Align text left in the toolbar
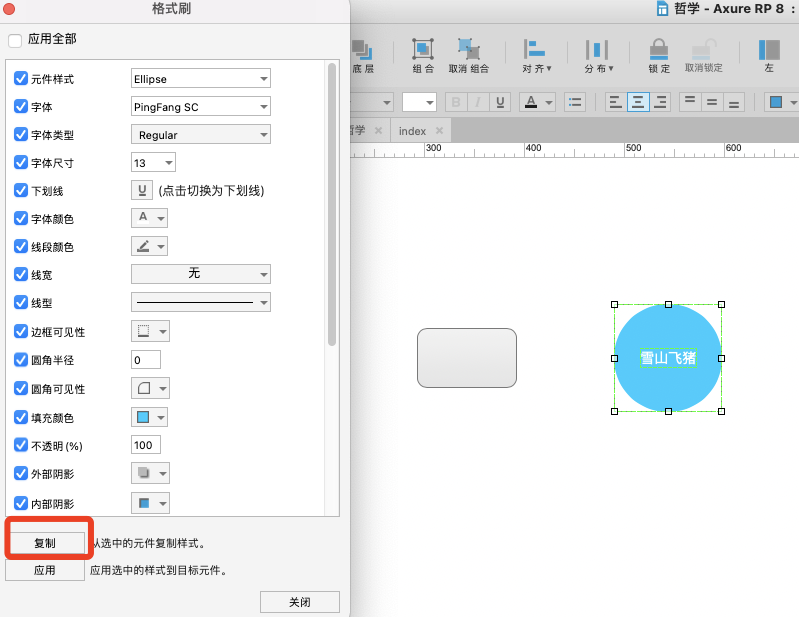The image size is (799, 617). click(x=616, y=102)
